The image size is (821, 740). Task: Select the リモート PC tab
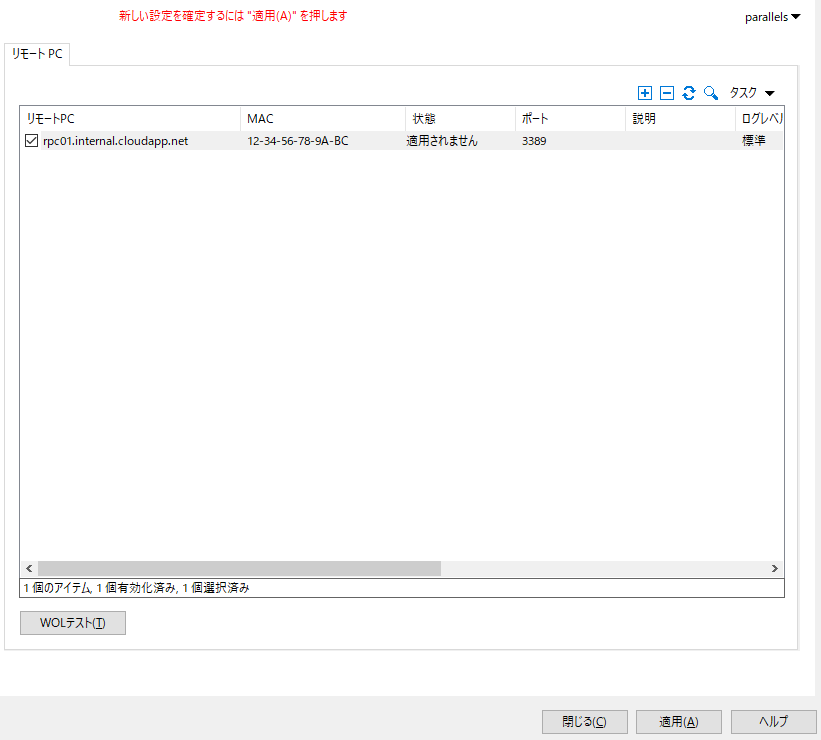pyautogui.click(x=37, y=54)
